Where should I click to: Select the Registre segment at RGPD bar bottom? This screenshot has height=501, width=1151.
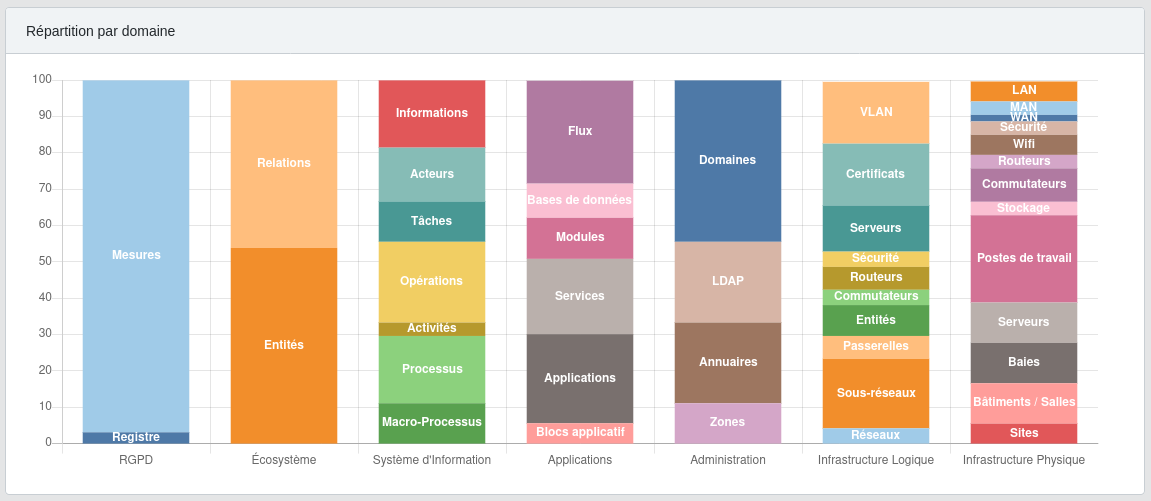click(x=136, y=438)
